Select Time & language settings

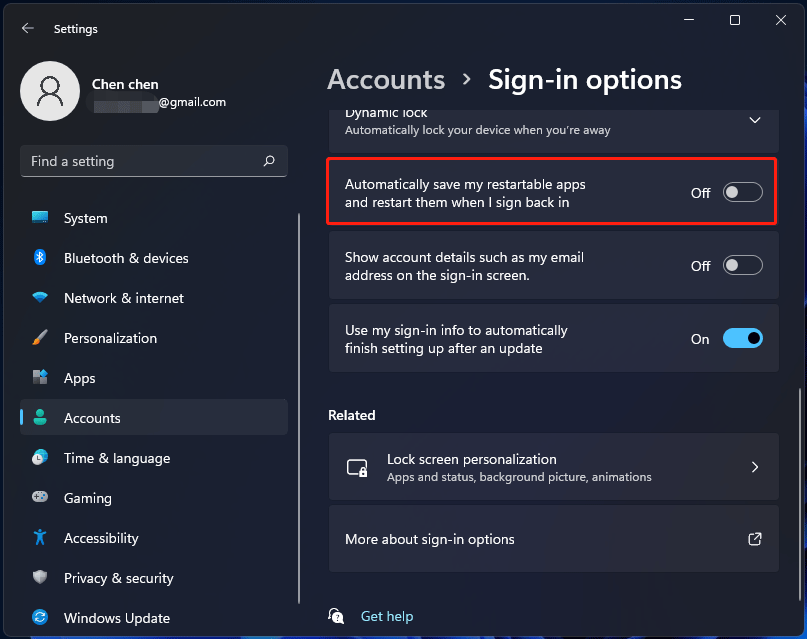click(118, 458)
